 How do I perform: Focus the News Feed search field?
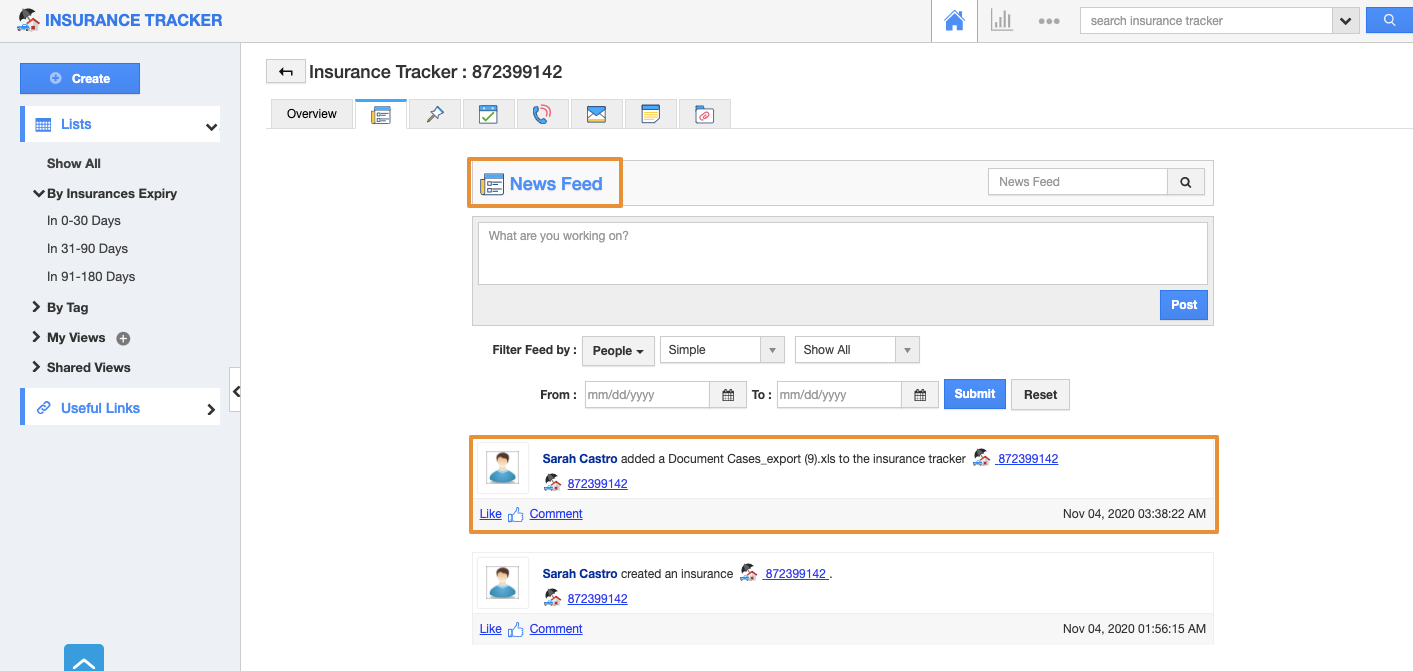click(1078, 182)
